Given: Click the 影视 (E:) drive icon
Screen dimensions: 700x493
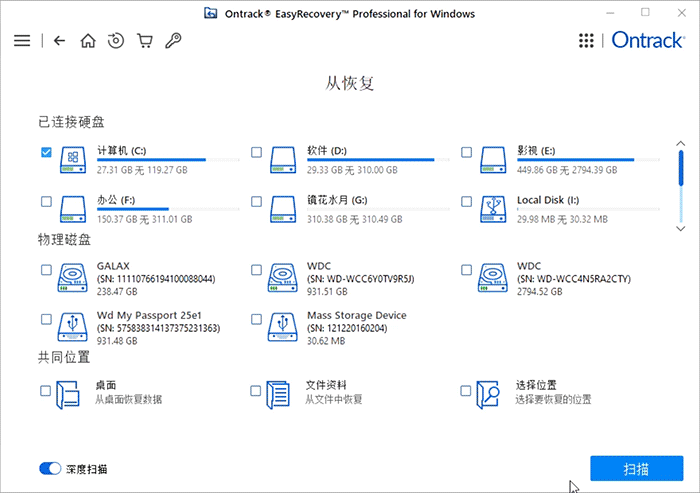Looking at the screenshot, I should coord(493,160).
